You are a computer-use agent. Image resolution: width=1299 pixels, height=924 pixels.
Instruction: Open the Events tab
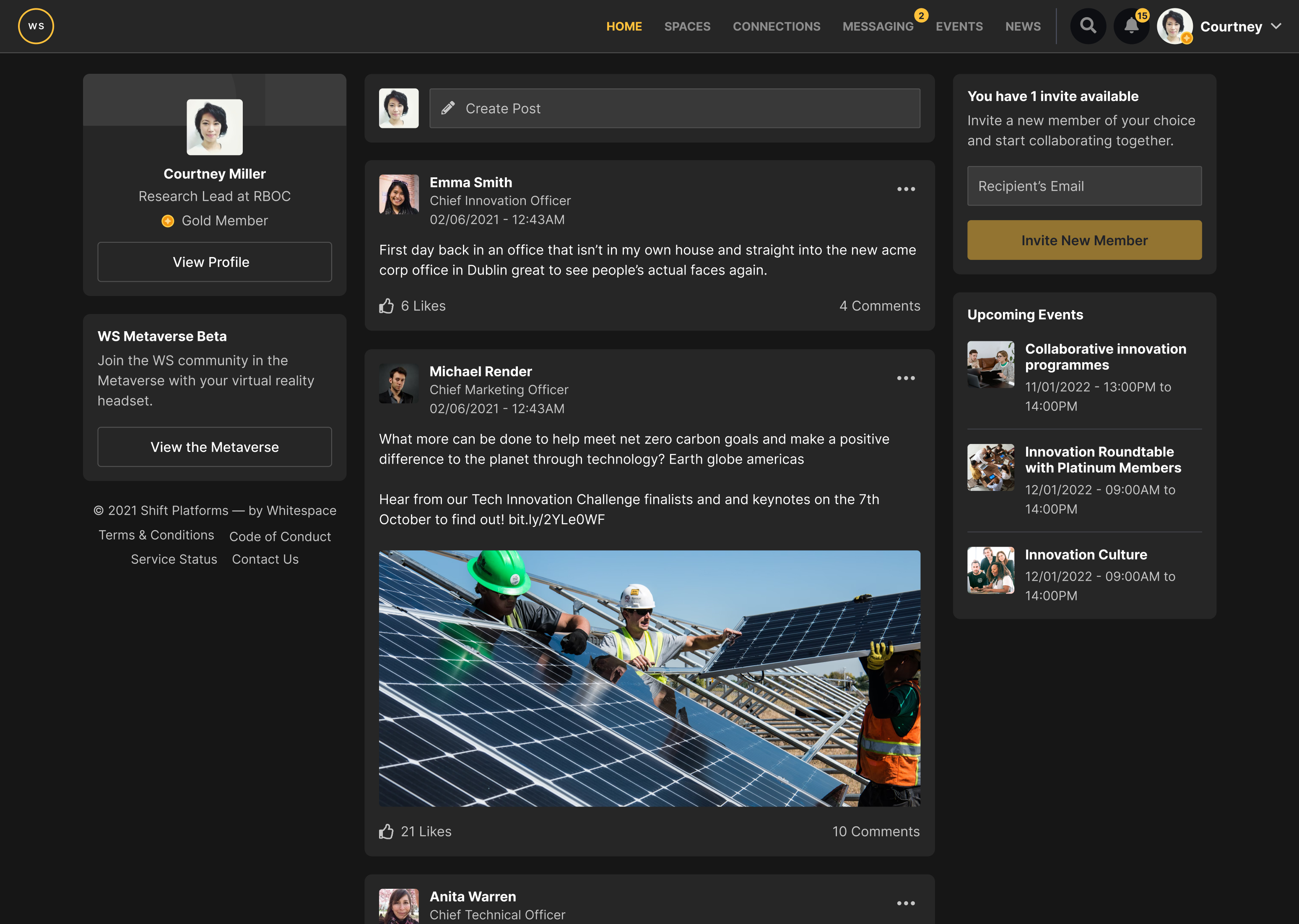pyautogui.click(x=959, y=26)
